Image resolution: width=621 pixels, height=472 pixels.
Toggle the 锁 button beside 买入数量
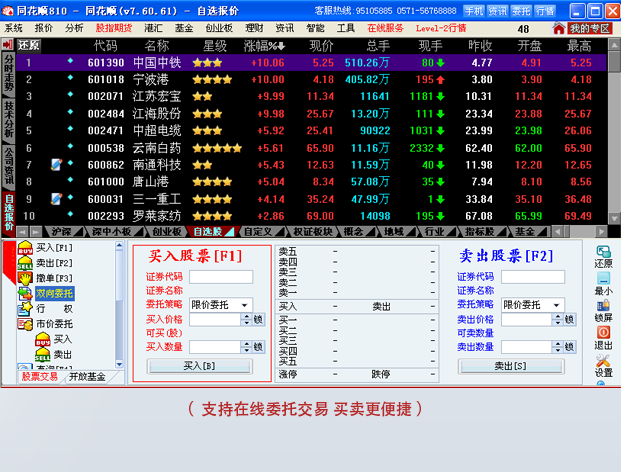258,347
